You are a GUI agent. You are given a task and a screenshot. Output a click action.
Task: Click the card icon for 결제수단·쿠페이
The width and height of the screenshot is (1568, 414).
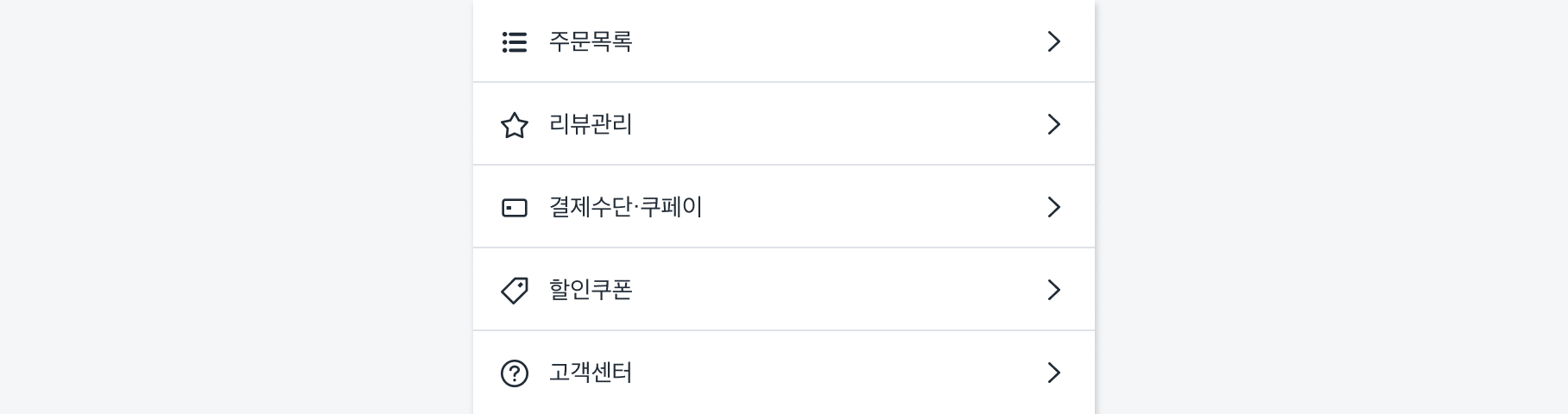point(515,208)
